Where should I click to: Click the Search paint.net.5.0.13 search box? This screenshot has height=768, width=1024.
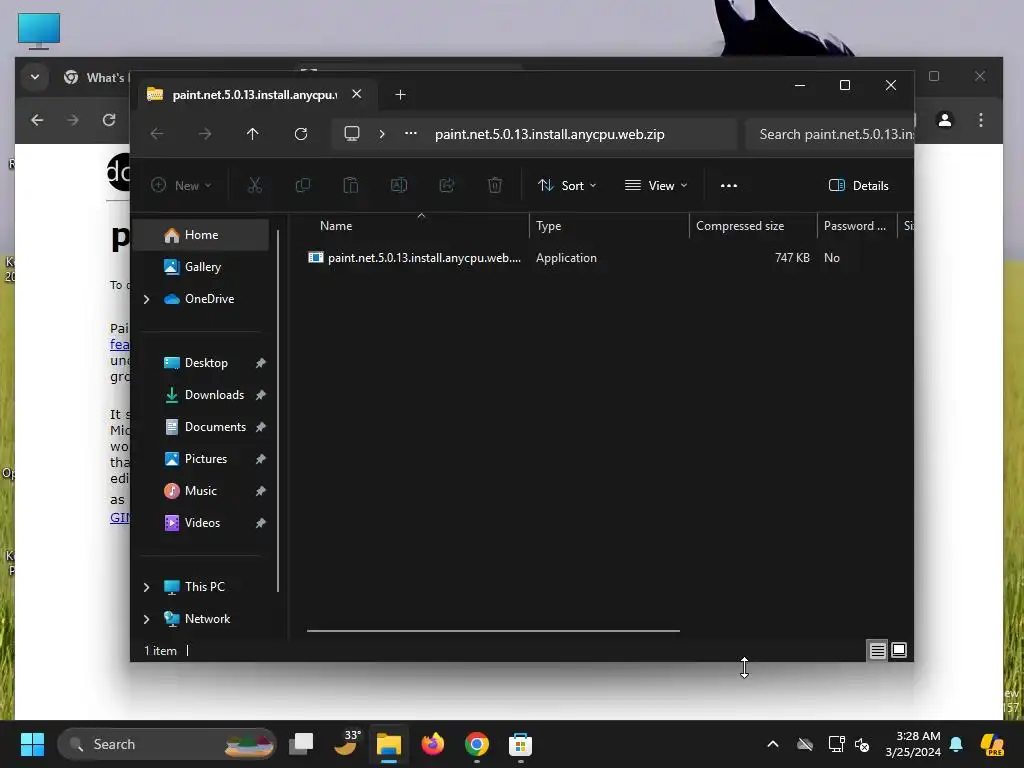coord(829,135)
